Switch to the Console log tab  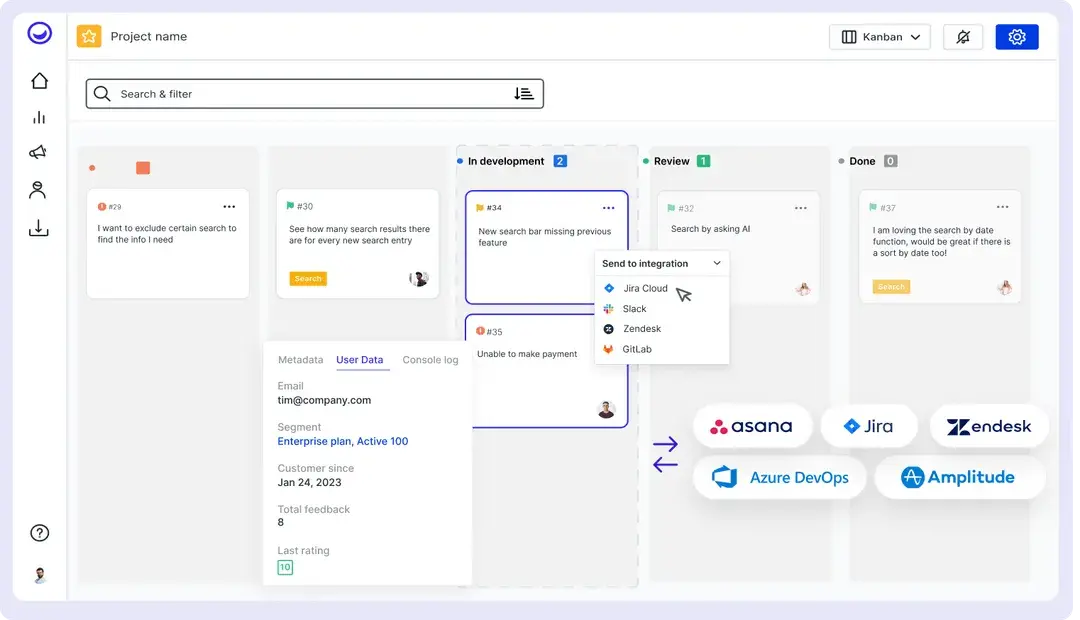click(x=430, y=360)
